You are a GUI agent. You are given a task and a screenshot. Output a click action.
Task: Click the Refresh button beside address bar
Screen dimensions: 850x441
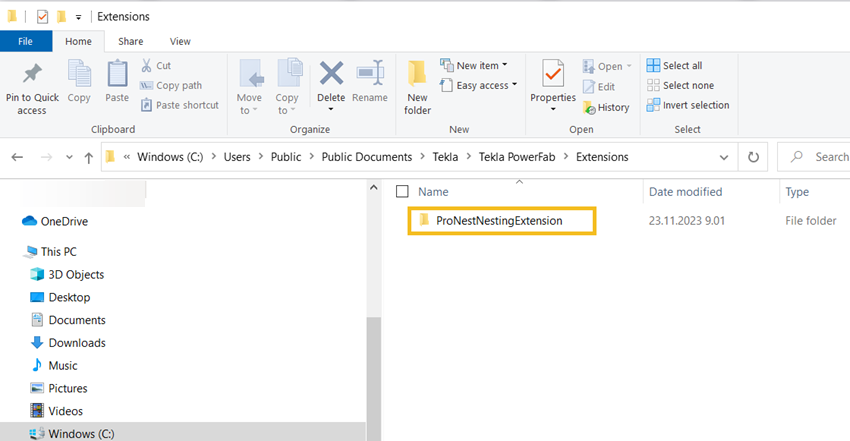755,157
